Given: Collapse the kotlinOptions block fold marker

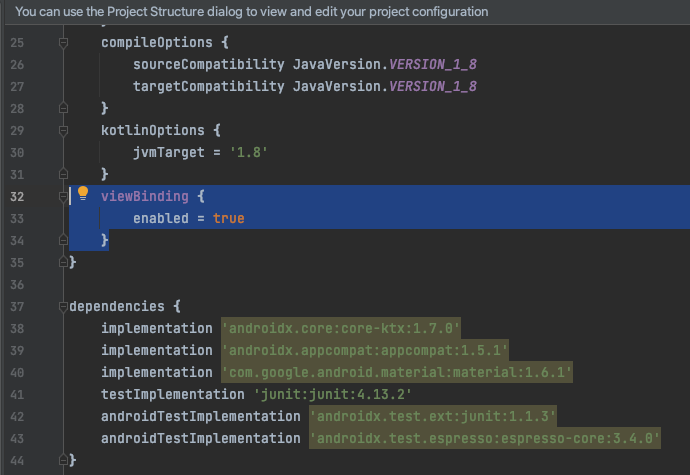Looking at the screenshot, I should click(63, 131).
